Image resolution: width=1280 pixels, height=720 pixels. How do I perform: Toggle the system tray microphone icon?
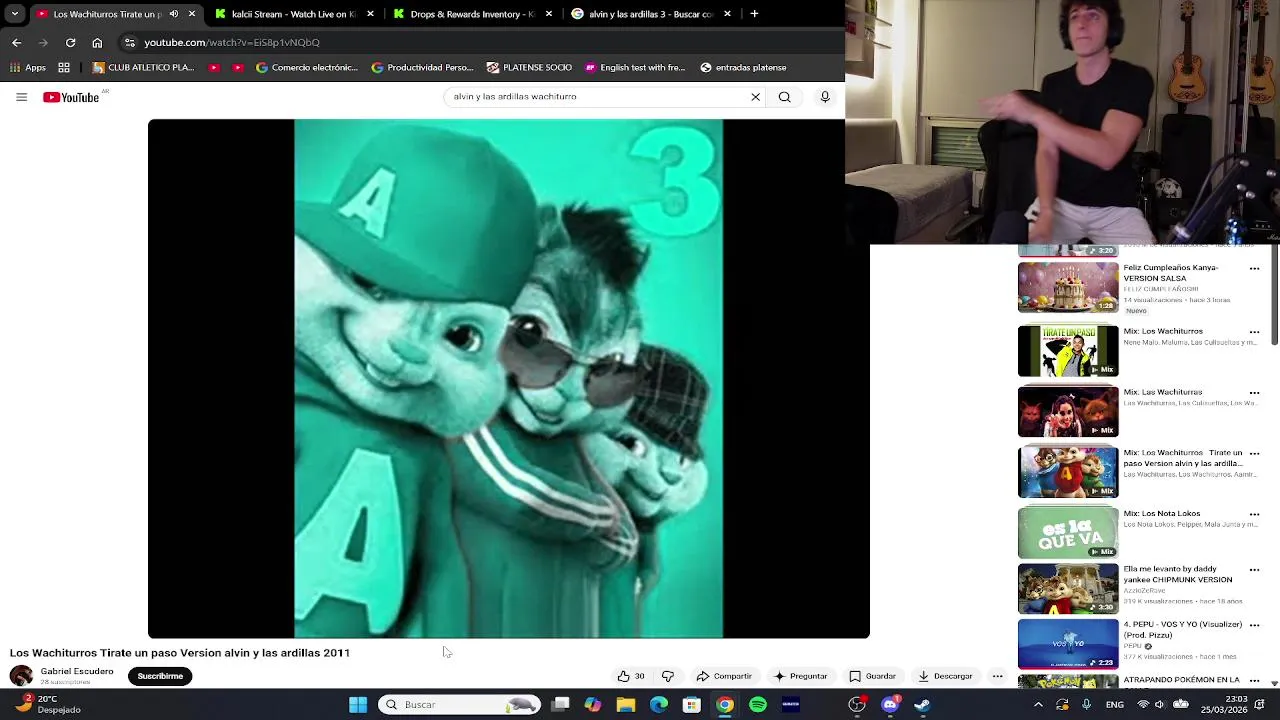click(x=1086, y=705)
